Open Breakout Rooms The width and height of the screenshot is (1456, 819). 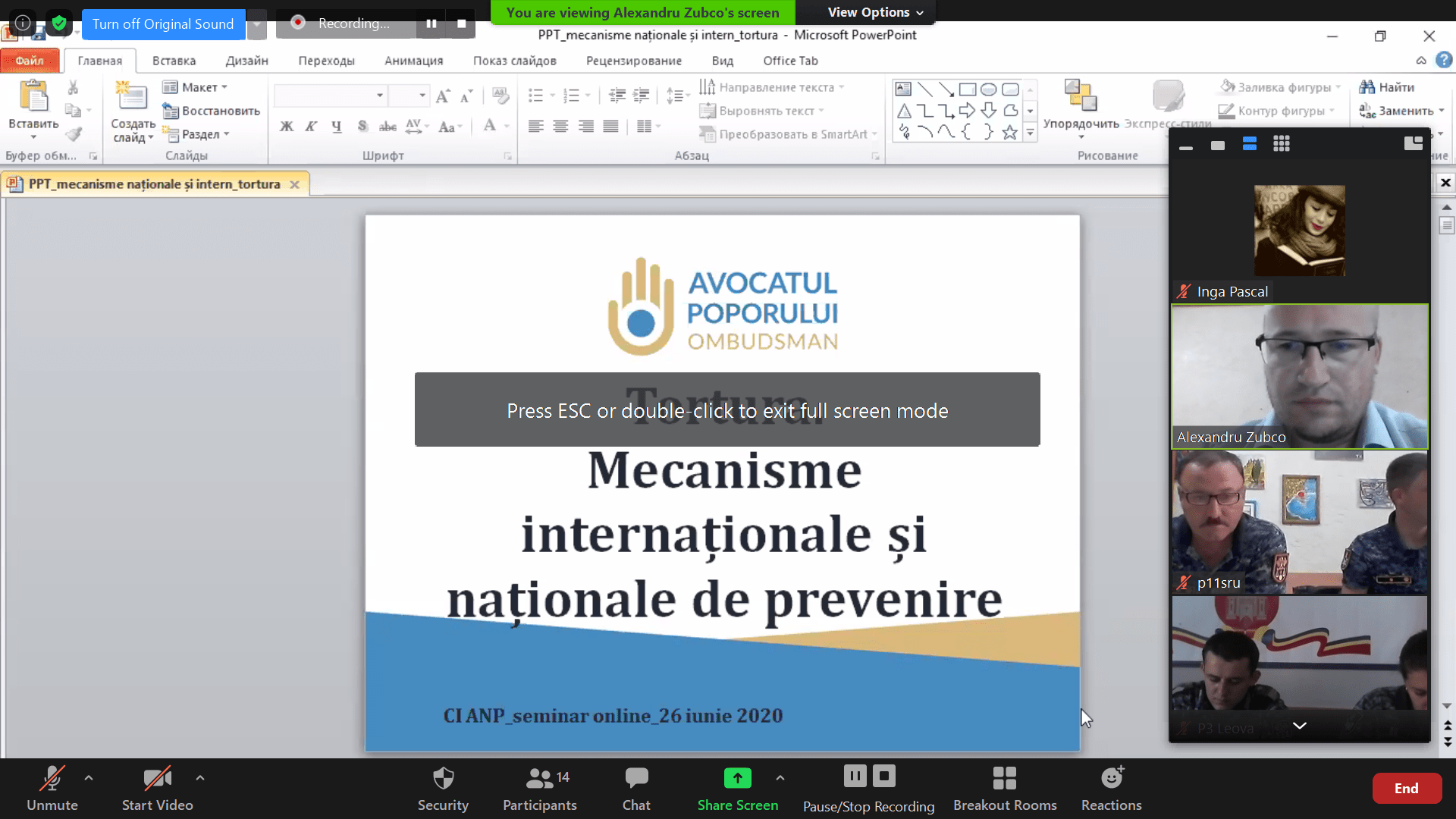click(x=1005, y=789)
